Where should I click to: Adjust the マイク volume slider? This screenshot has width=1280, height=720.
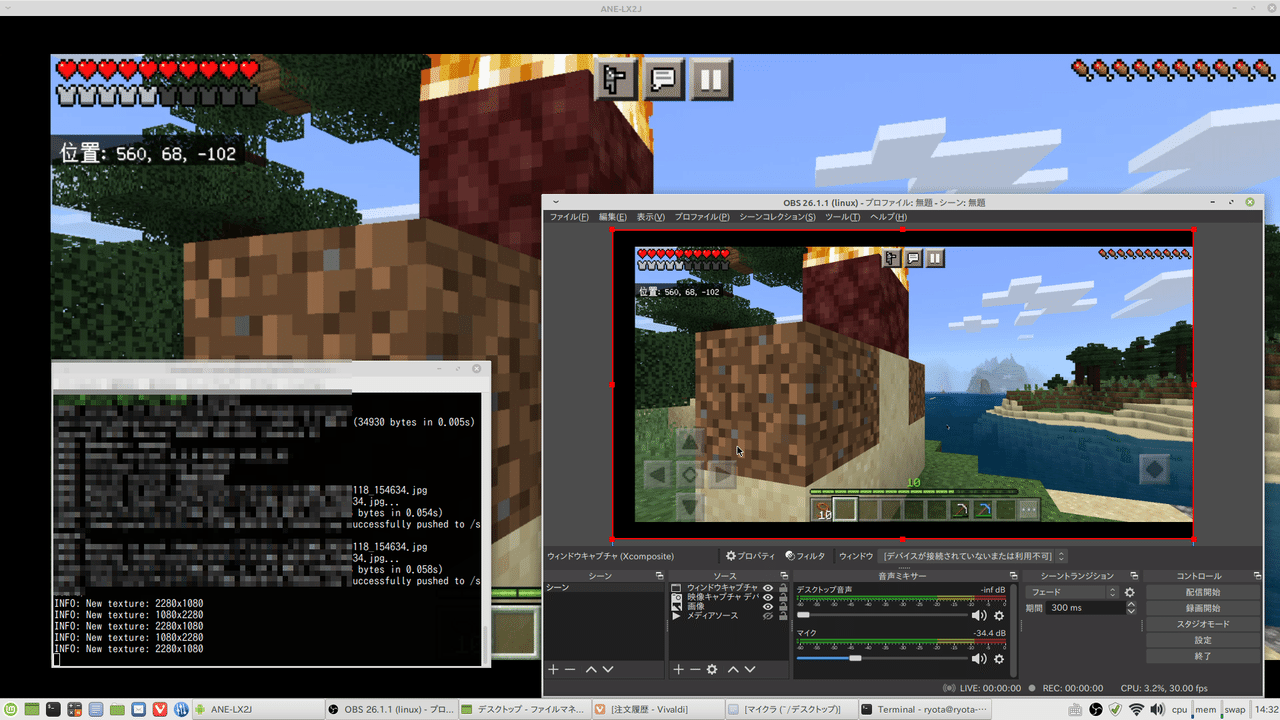pos(883,658)
